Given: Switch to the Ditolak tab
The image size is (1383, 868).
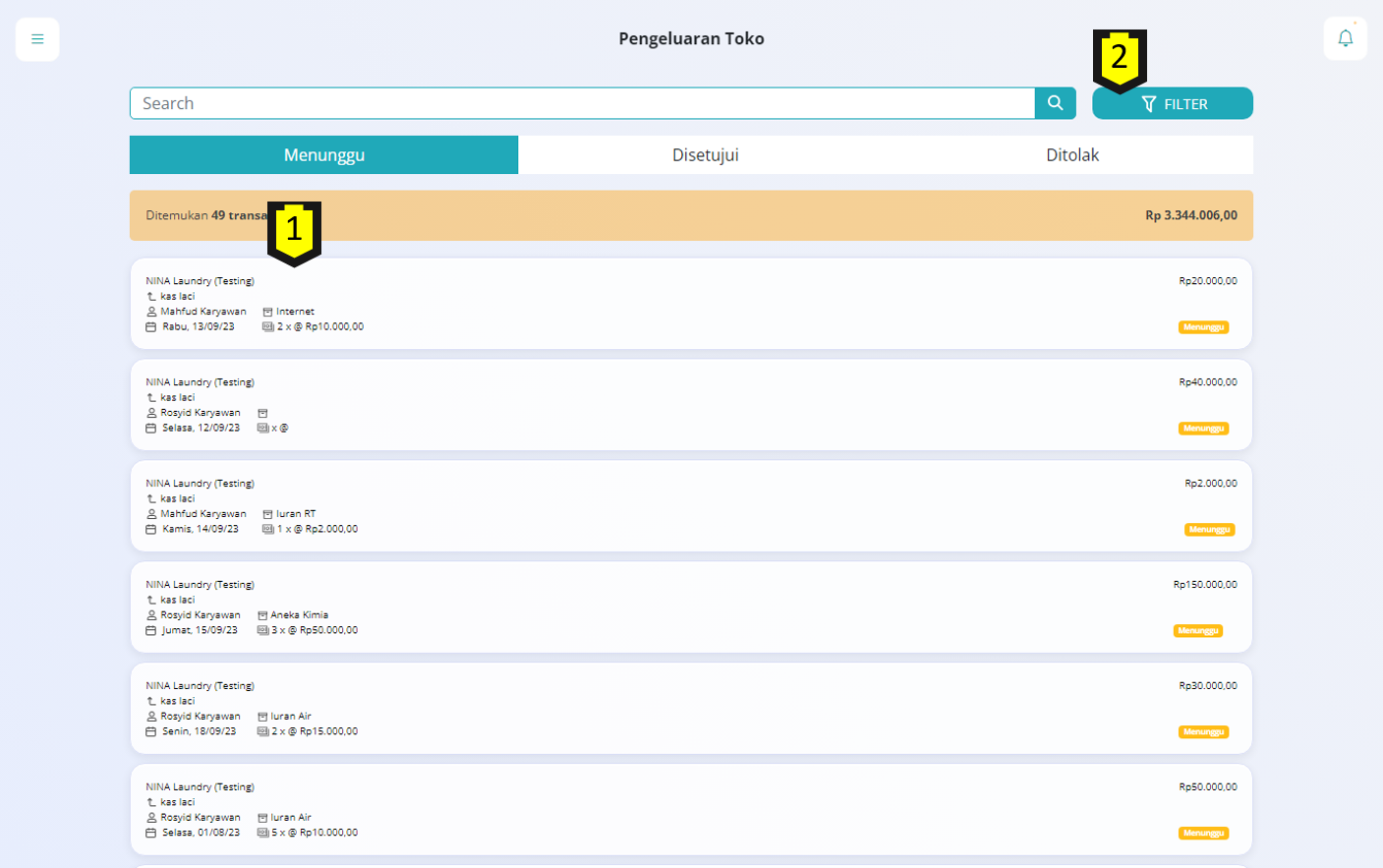Looking at the screenshot, I should tap(1071, 155).
